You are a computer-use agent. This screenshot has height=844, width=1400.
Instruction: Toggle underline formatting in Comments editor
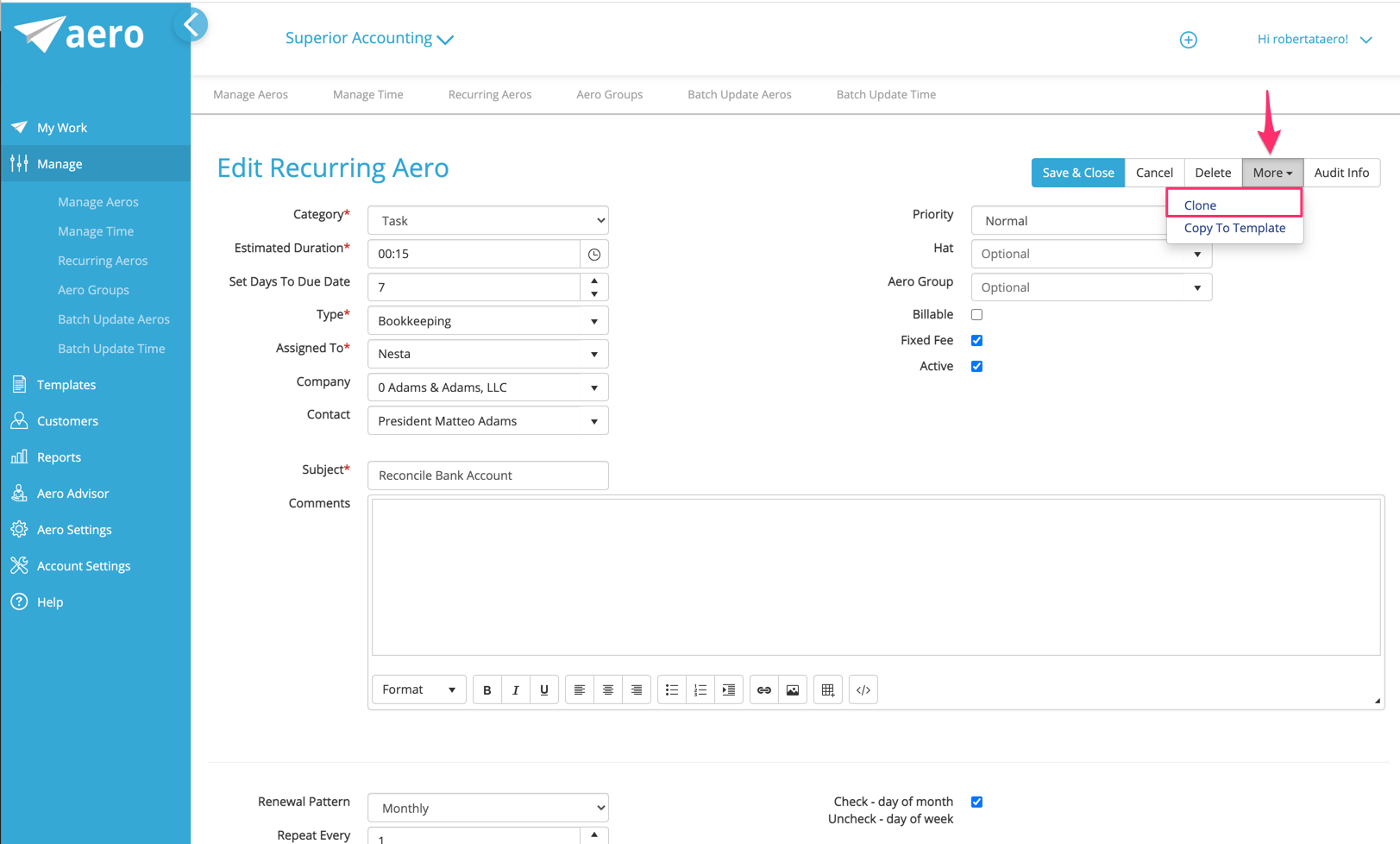pos(544,690)
